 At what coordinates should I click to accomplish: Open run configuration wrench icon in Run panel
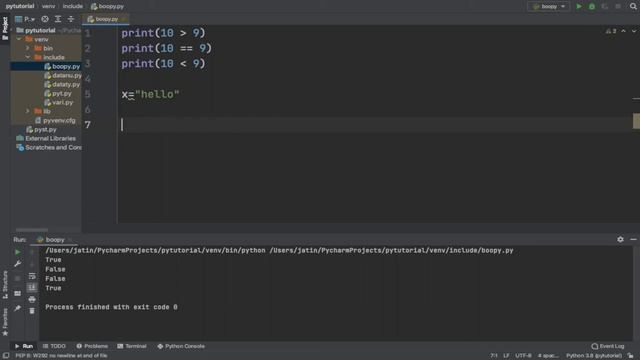(18, 264)
